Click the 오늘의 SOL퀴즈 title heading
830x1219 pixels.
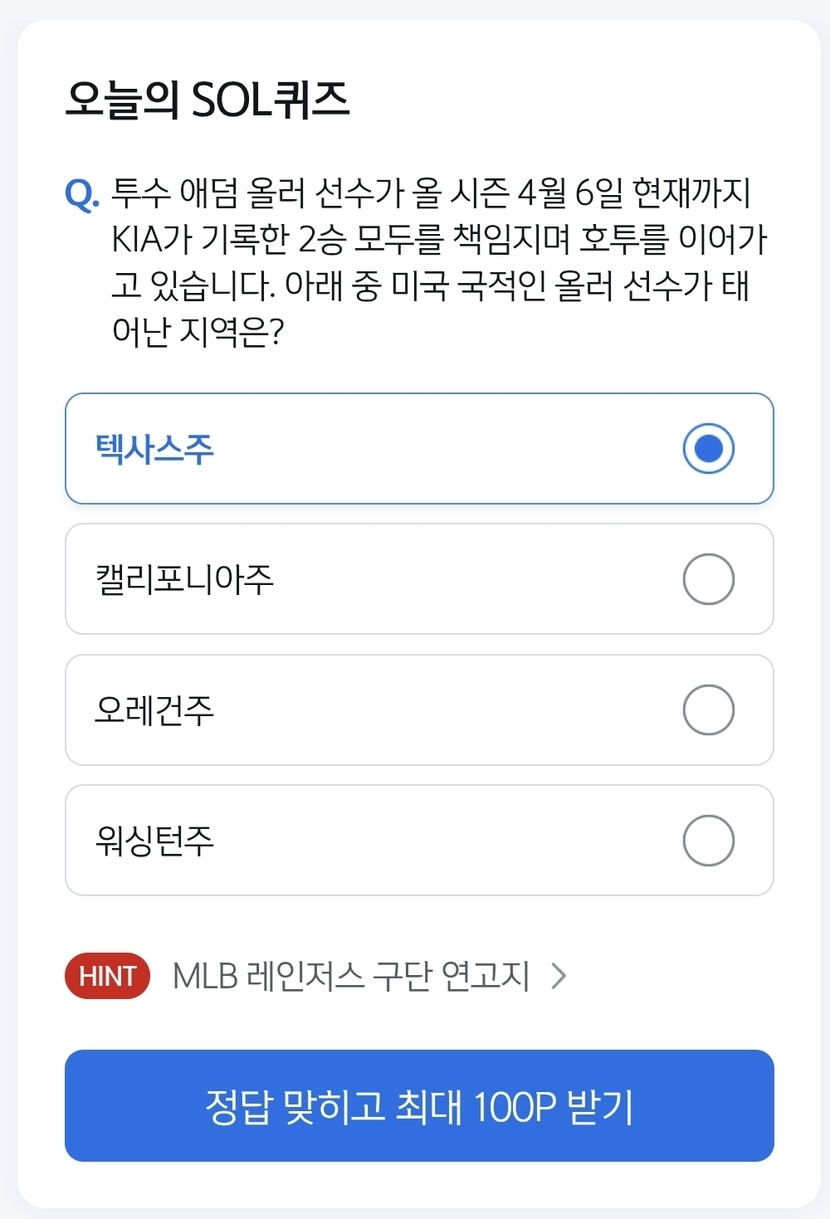point(208,101)
